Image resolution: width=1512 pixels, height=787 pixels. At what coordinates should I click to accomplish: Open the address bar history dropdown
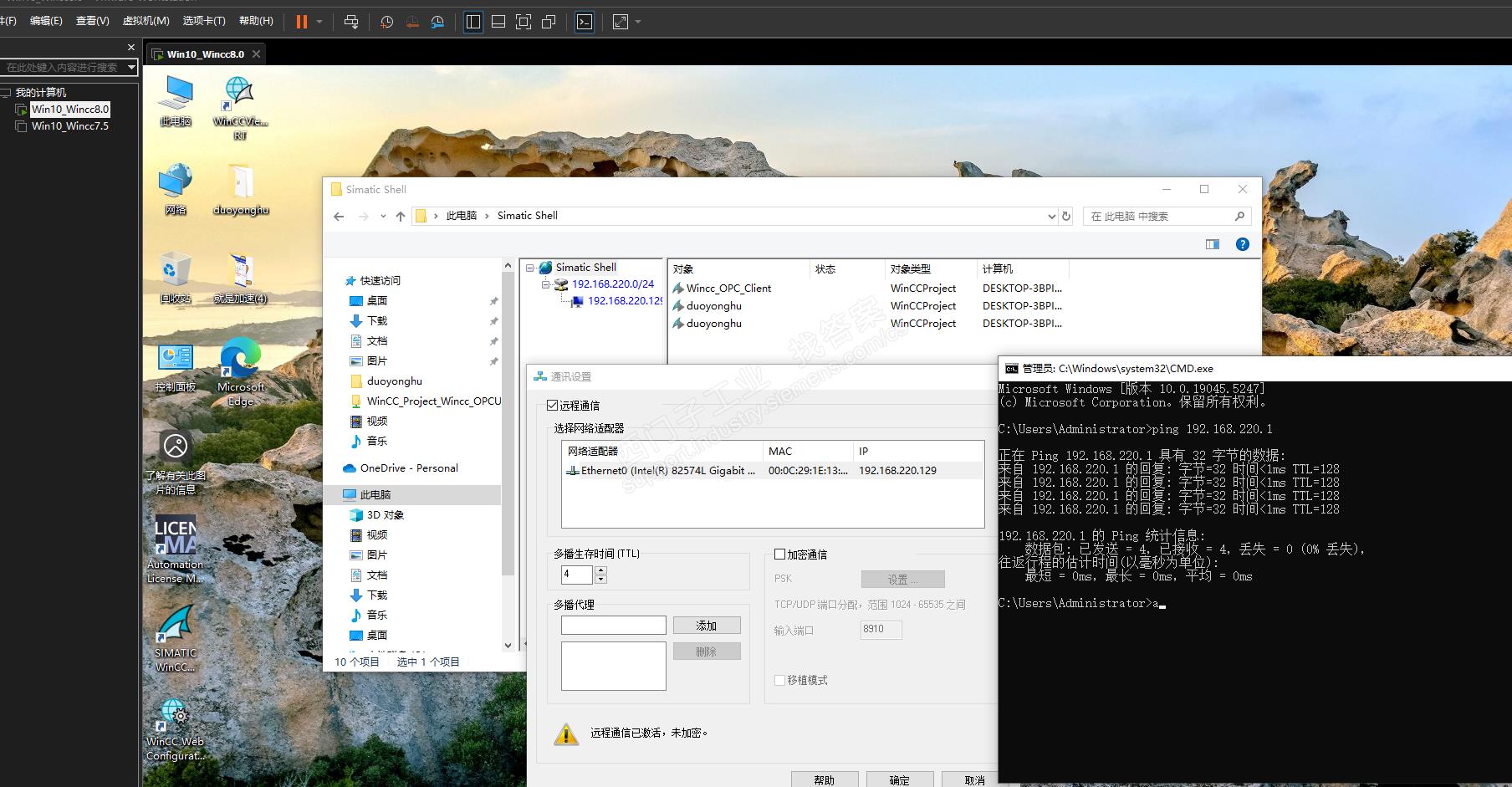pyautogui.click(x=1051, y=217)
